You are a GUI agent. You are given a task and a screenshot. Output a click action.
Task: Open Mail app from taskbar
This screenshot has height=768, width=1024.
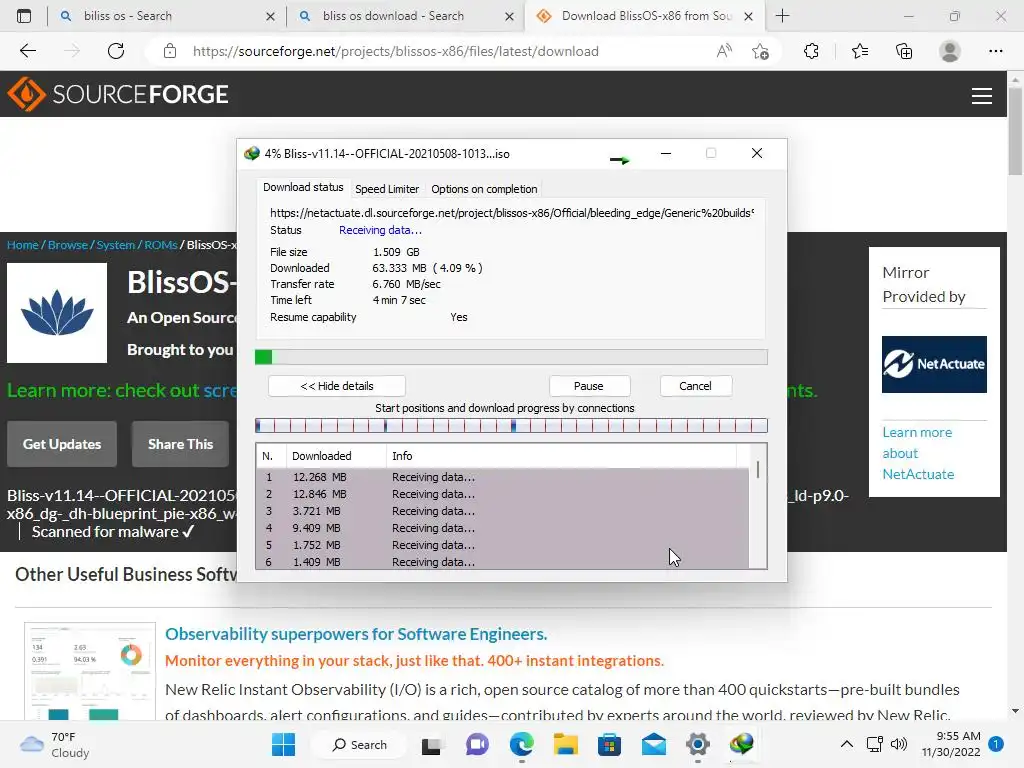[653, 744]
